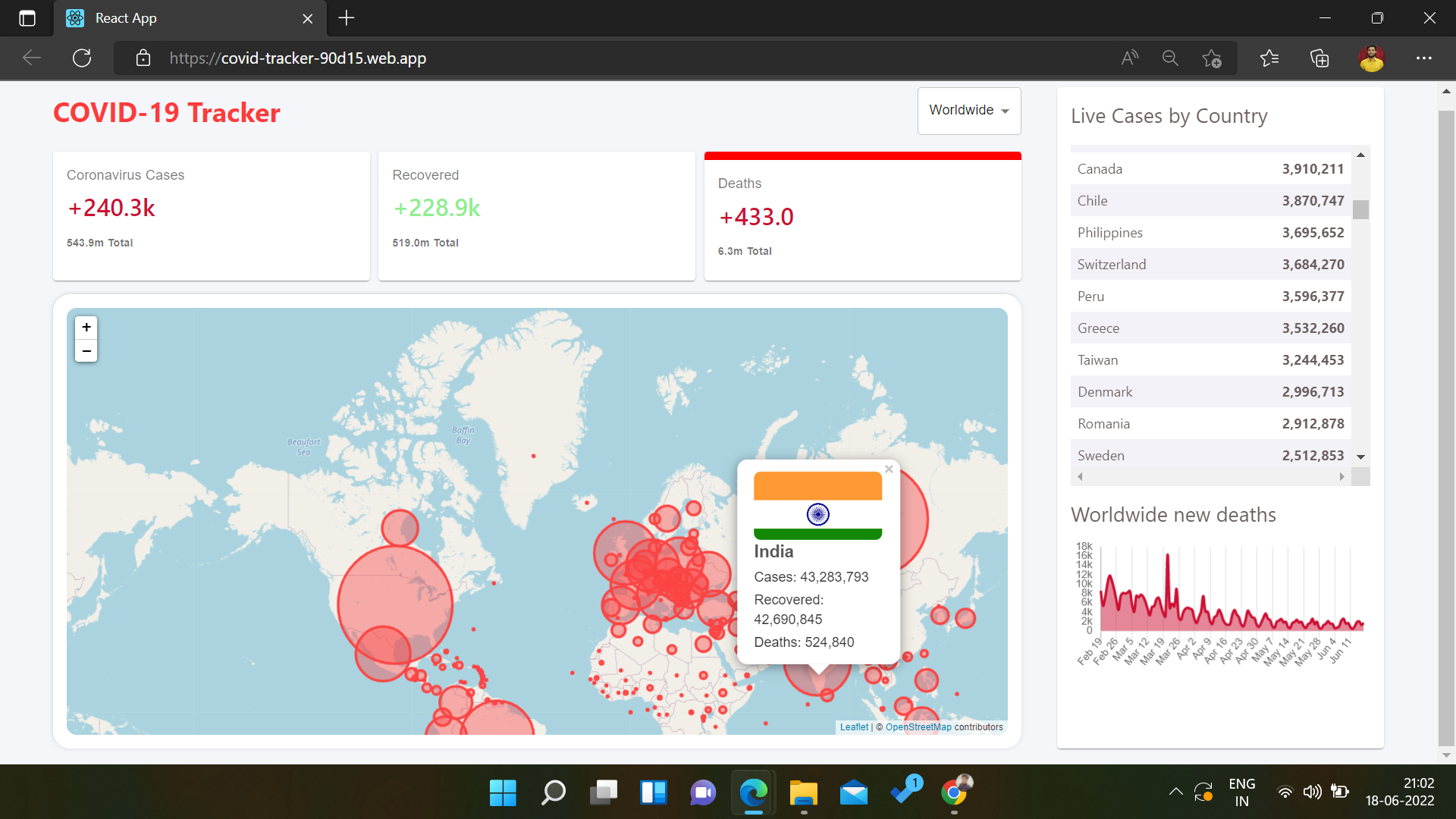Open Read aloud in the browser toolbar

(x=1129, y=58)
